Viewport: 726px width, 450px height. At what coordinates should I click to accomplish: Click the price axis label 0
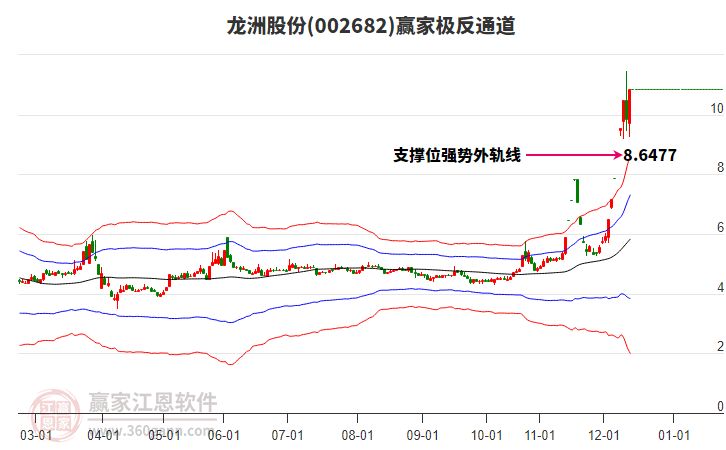tap(720, 406)
